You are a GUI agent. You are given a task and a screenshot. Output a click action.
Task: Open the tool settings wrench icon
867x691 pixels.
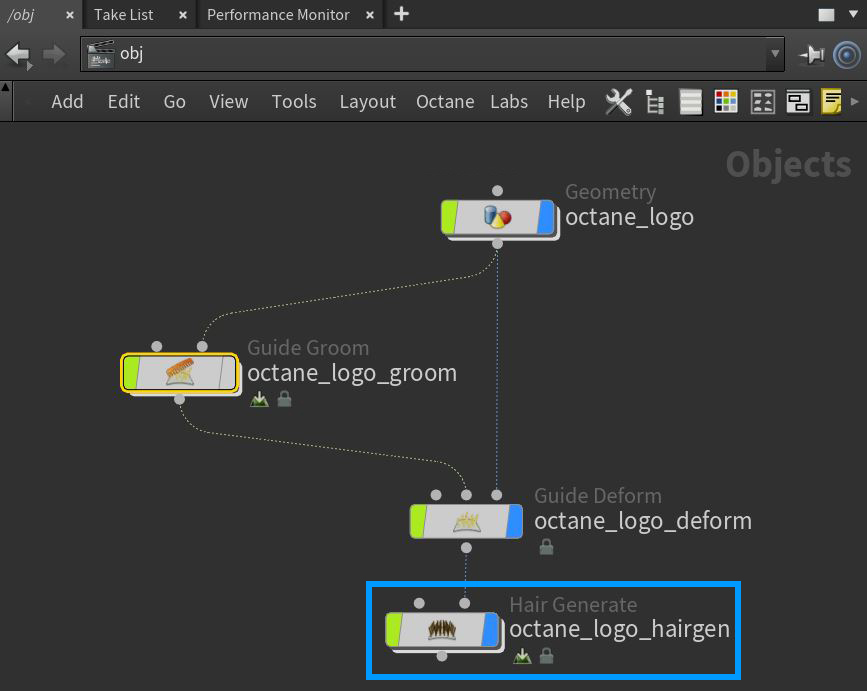[x=619, y=102]
